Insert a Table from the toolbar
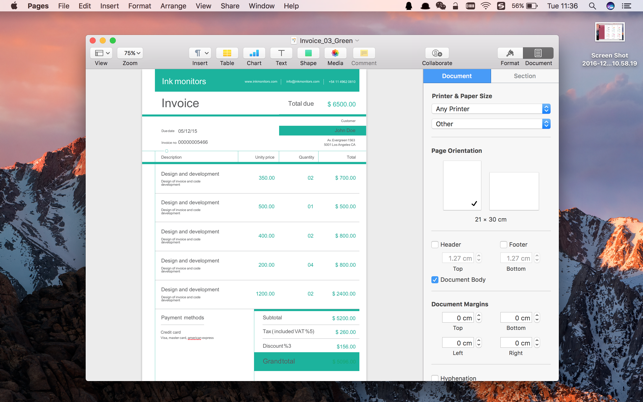 click(227, 53)
